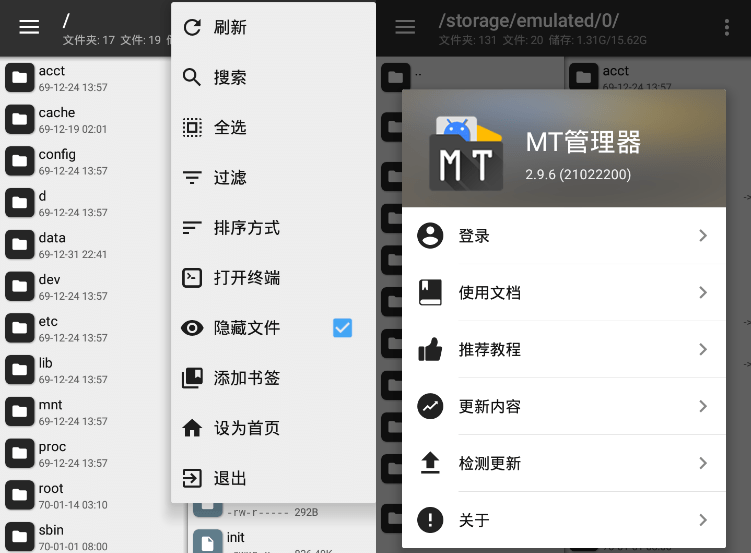The height and width of the screenshot is (553, 751).
Task: Click the magnifier search icon
Action: pyautogui.click(x=192, y=77)
